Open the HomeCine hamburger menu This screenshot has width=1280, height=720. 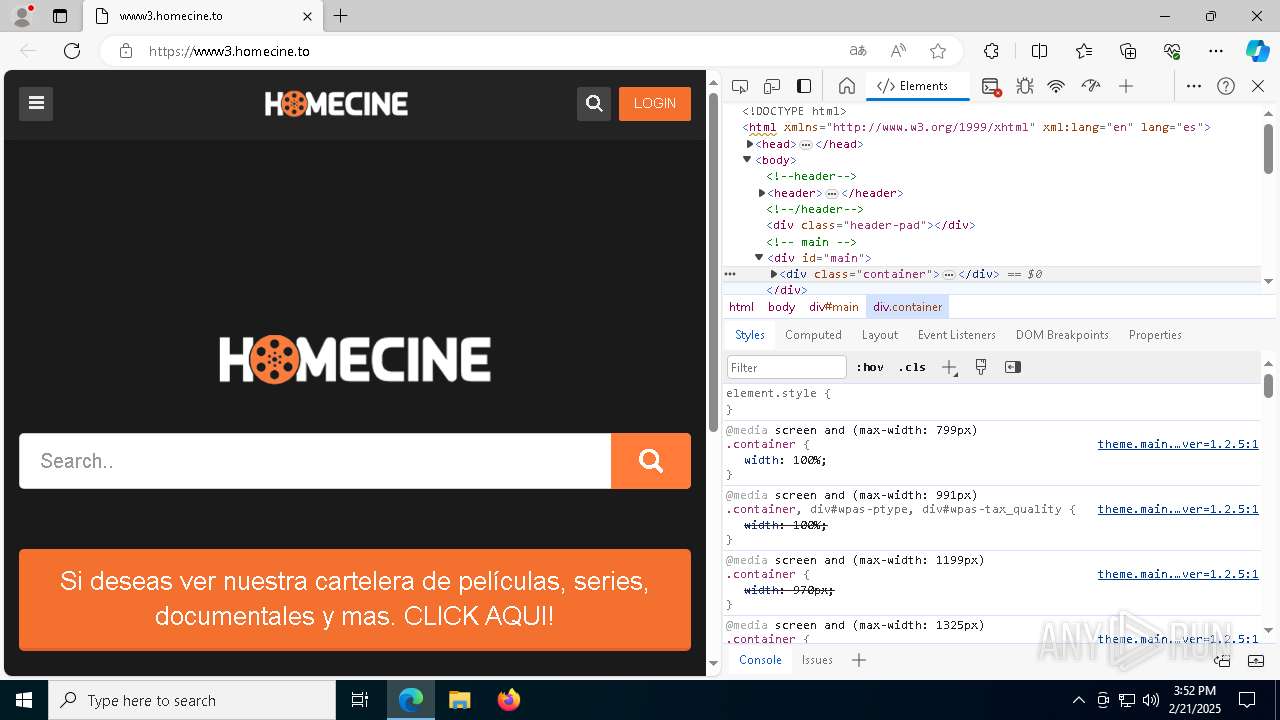click(36, 103)
